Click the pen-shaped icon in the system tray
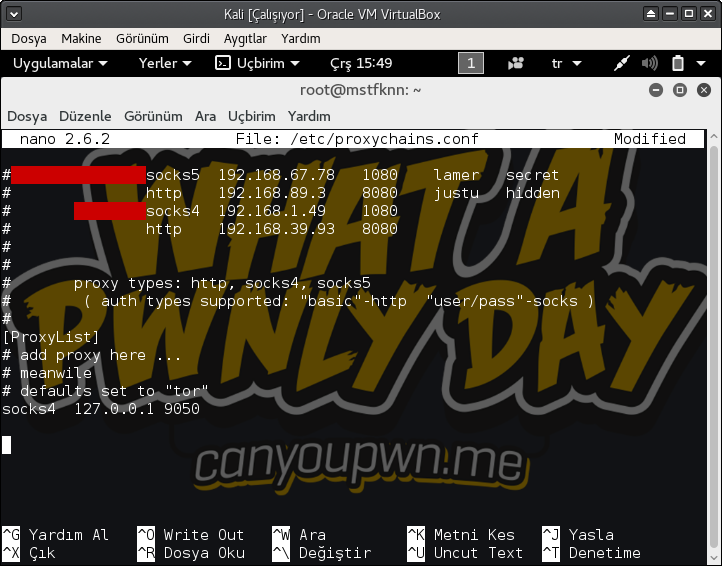 pos(621,63)
